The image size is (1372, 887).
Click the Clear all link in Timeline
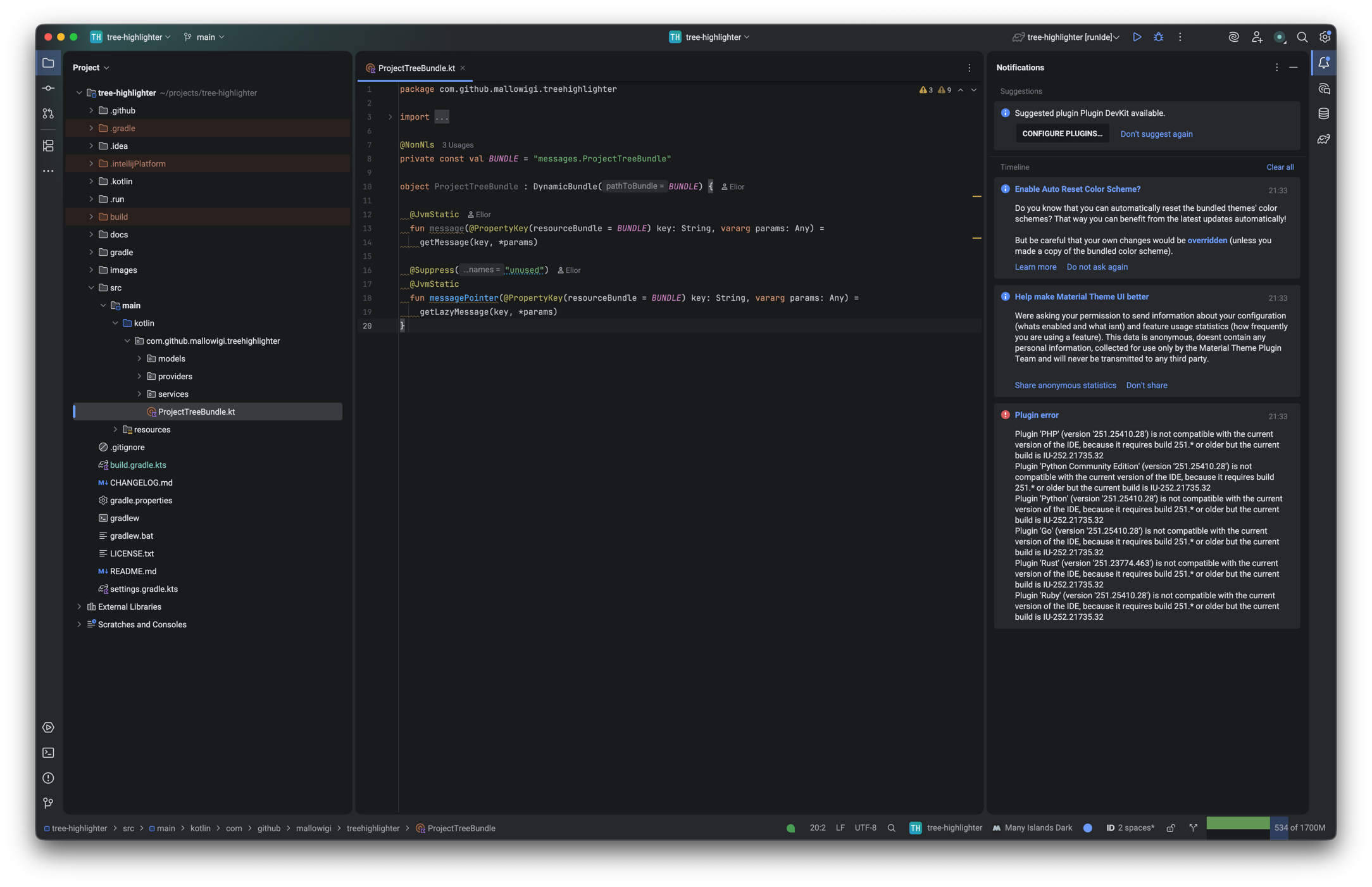coord(1280,167)
